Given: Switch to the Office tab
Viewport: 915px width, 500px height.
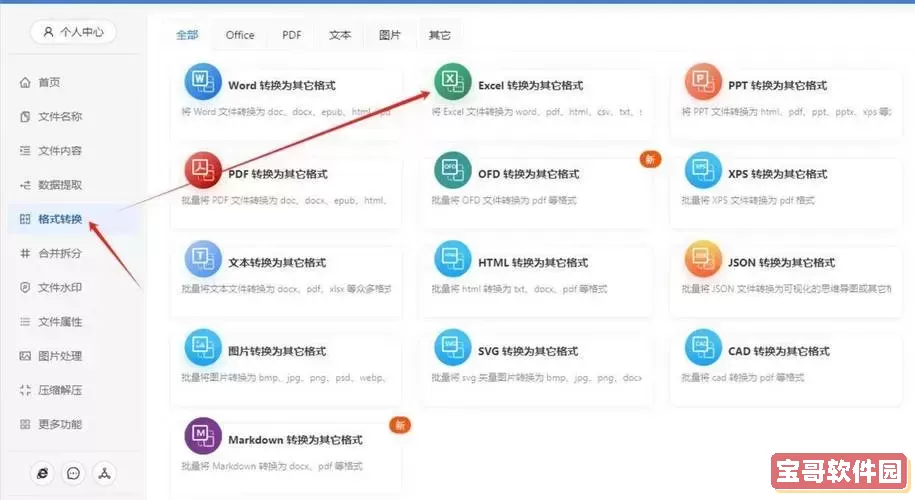Looking at the screenshot, I should [240, 35].
